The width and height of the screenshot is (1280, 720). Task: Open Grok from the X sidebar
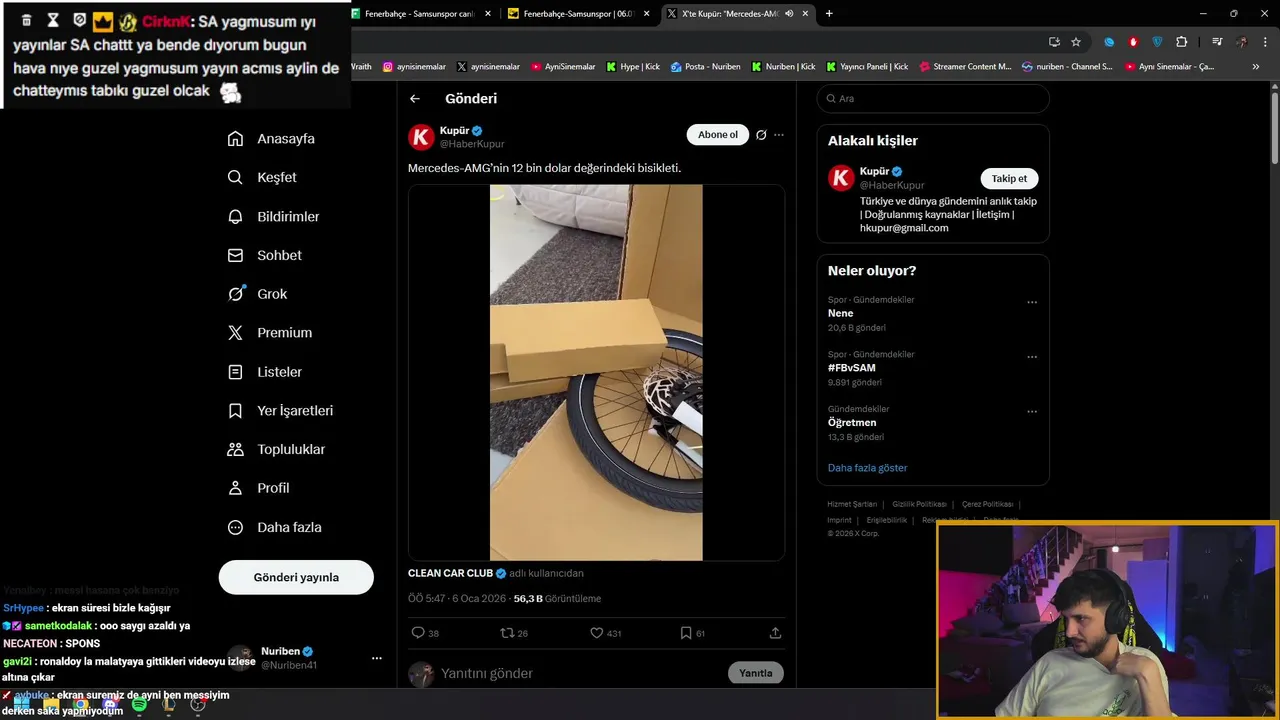[x=258, y=294]
